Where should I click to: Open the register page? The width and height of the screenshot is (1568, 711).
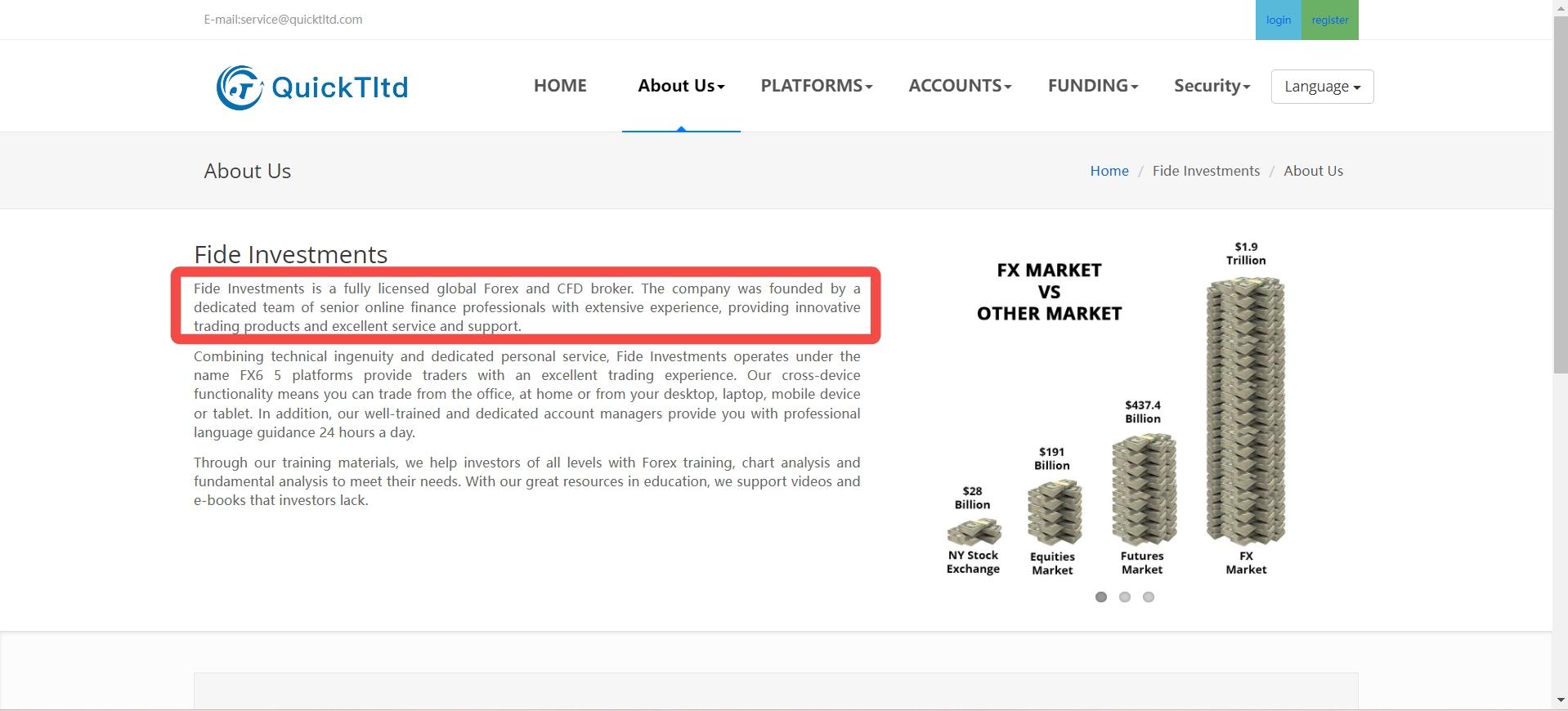(1330, 20)
